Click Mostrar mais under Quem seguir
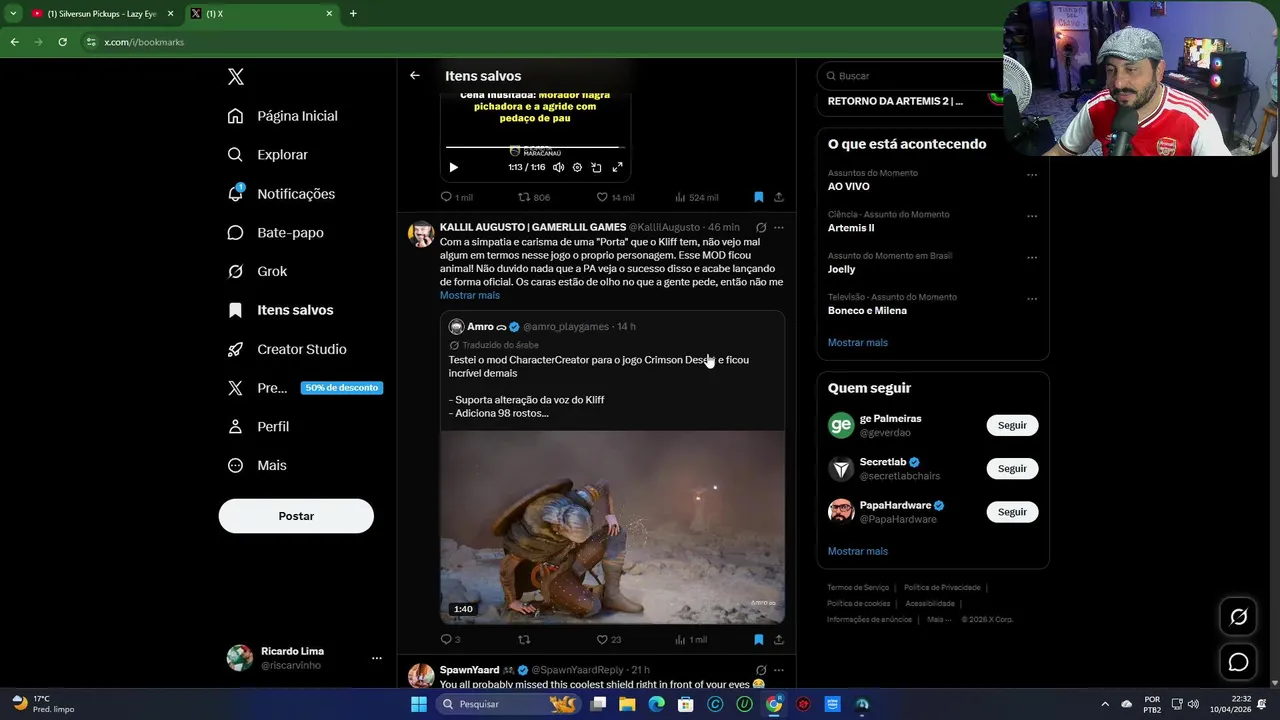Image resolution: width=1280 pixels, height=720 pixels. click(858, 552)
